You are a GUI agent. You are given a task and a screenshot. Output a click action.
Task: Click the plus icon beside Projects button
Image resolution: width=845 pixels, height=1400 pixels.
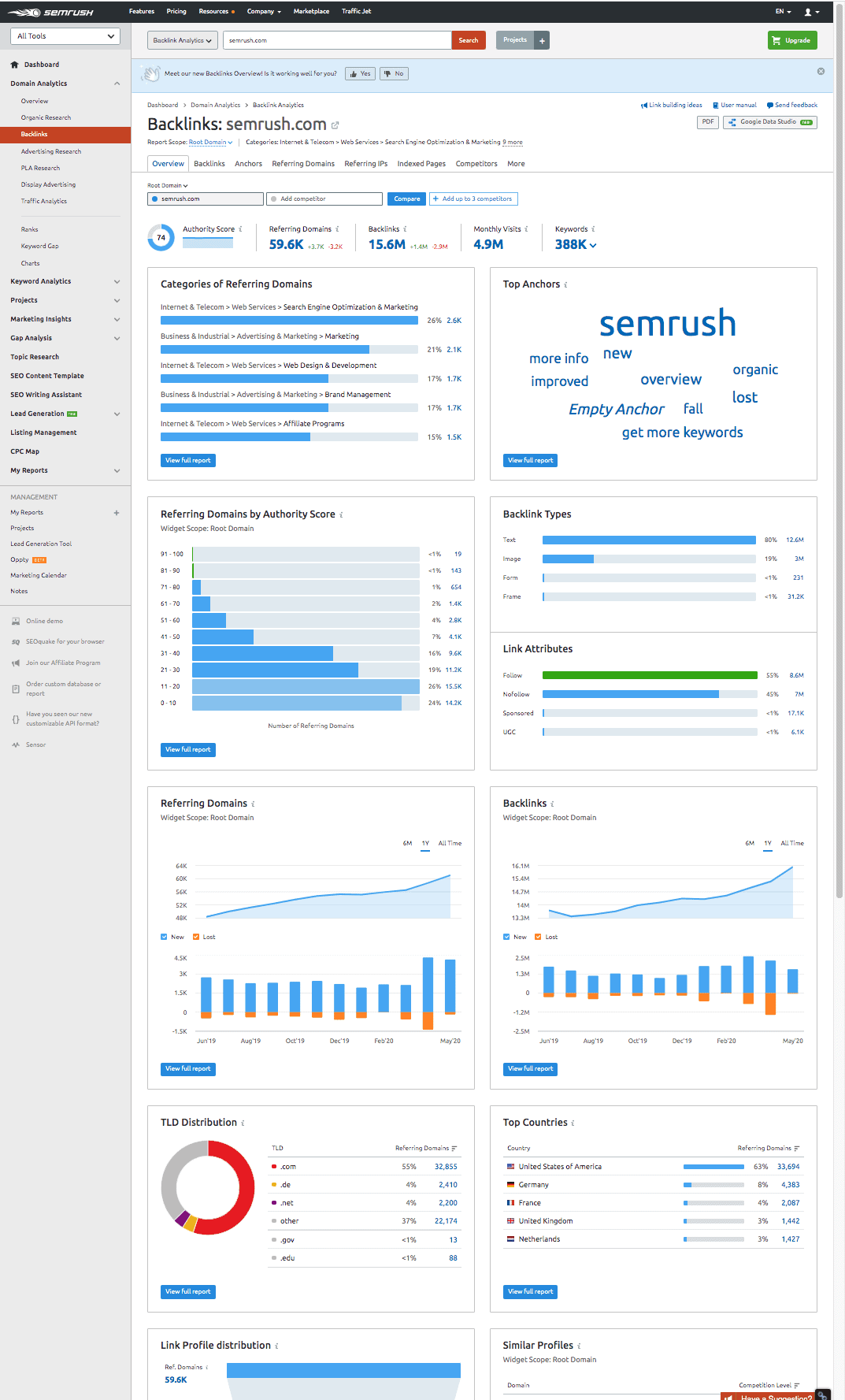[x=542, y=40]
